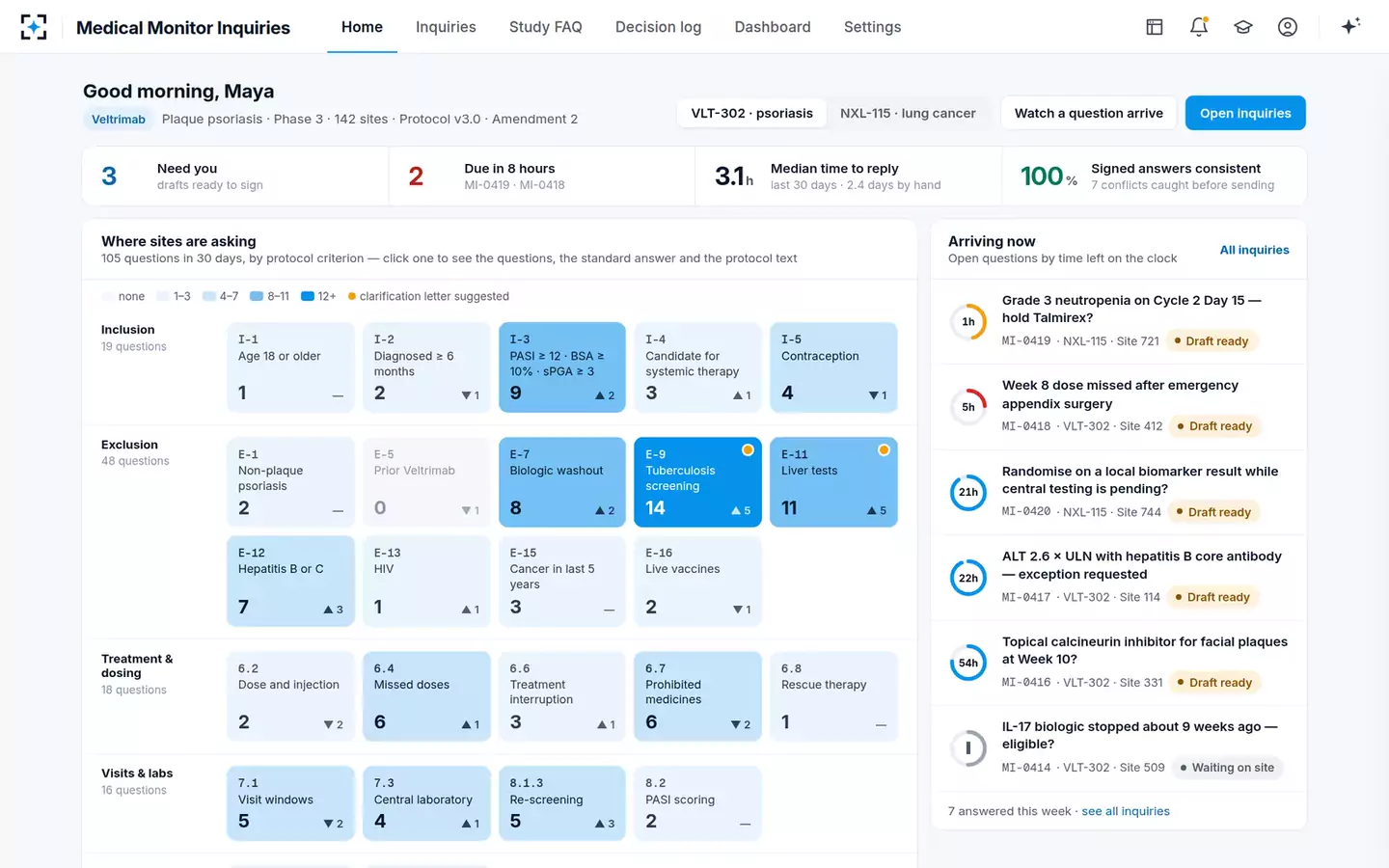Click the orange dot on E-9 Tuberculosis tile
Screen dimensions: 1389x868
click(748, 450)
